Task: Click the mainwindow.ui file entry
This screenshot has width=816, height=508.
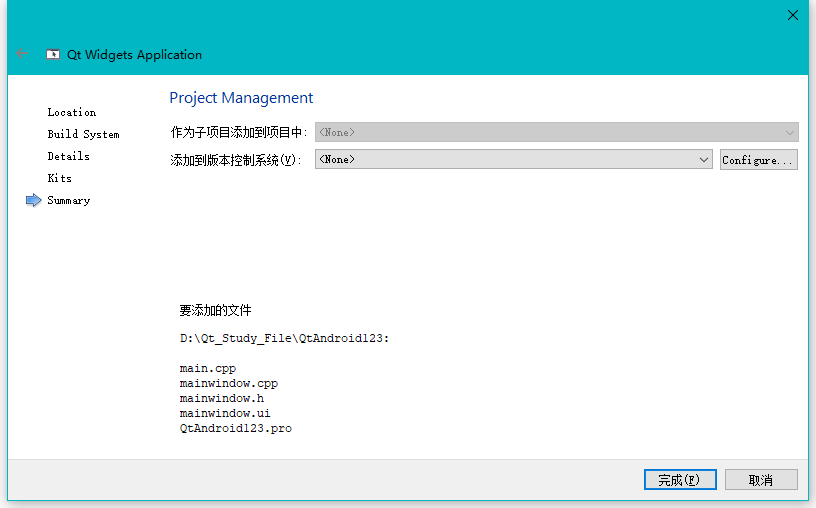Action: coord(225,413)
